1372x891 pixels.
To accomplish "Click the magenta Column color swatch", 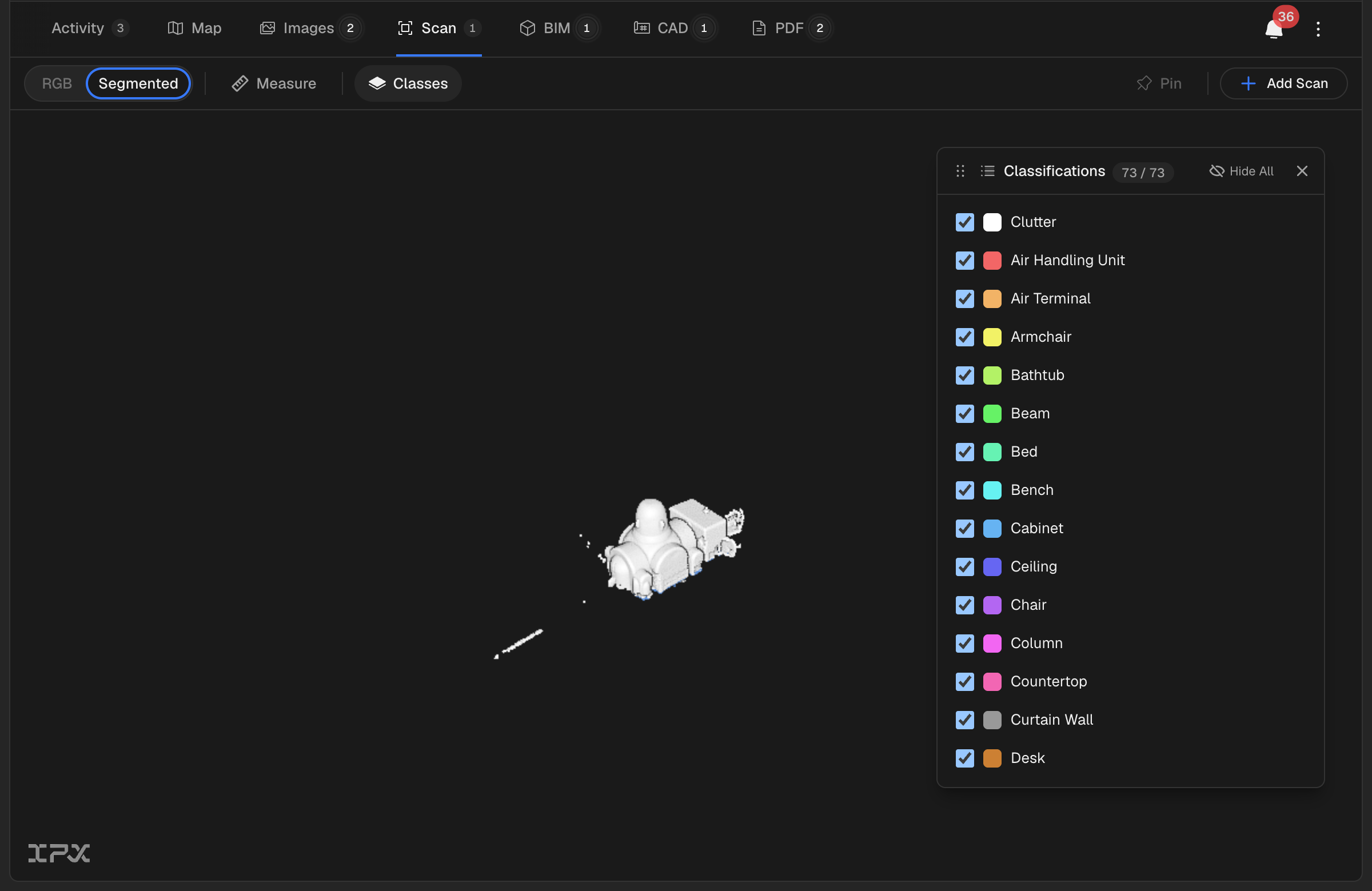I will click(992, 643).
